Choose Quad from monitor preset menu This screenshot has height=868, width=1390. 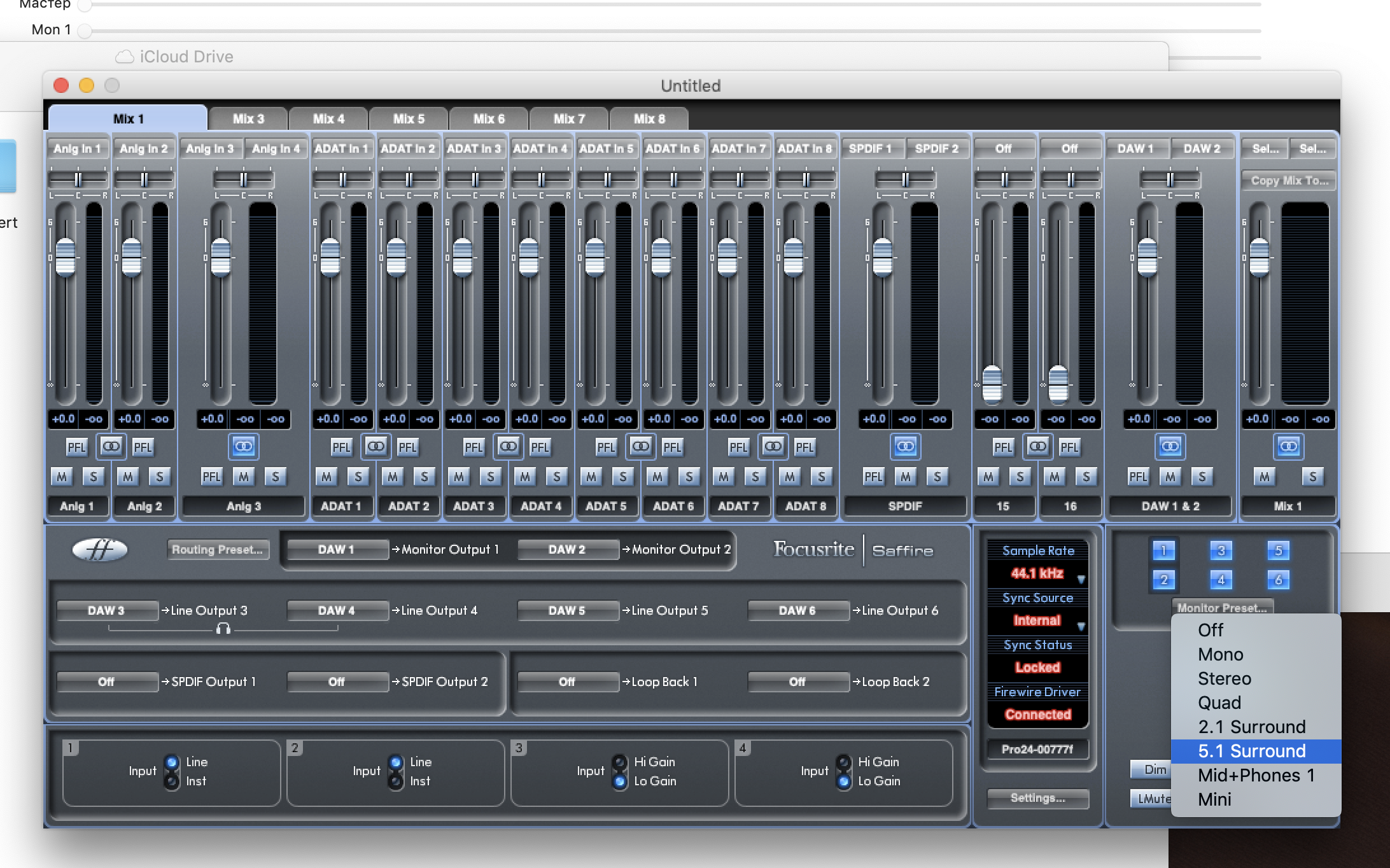[x=1219, y=703]
